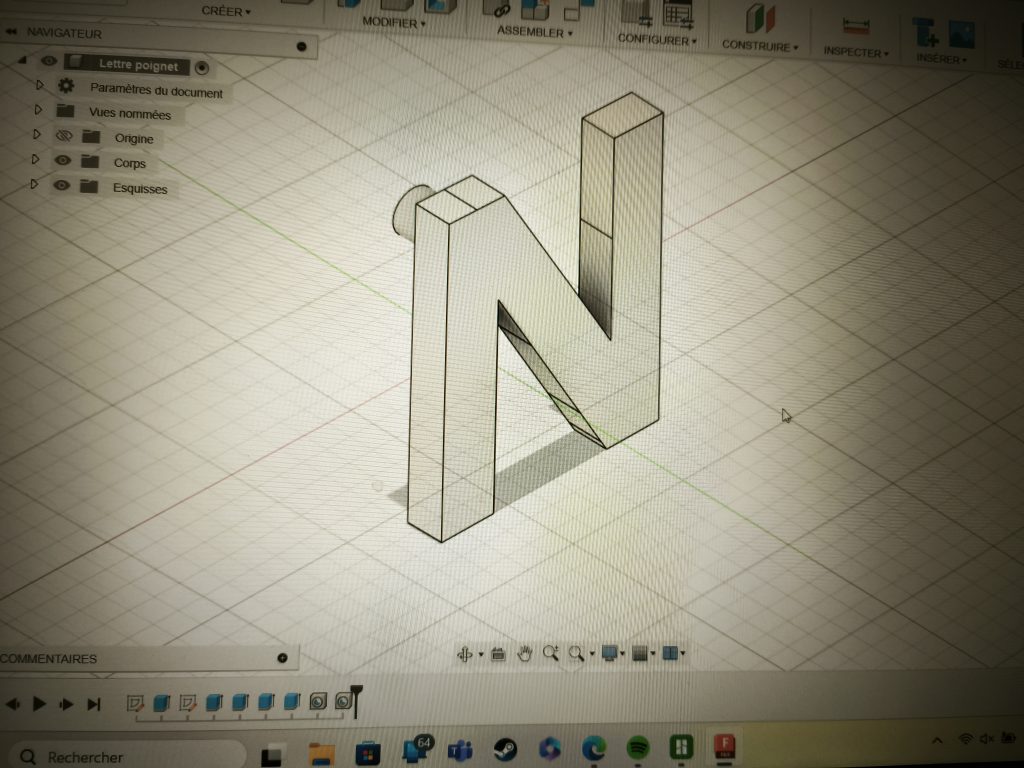Screen dimensions: 1024x768
Task: Click the Inspecter measure icon
Action: [x=856, y=26]
